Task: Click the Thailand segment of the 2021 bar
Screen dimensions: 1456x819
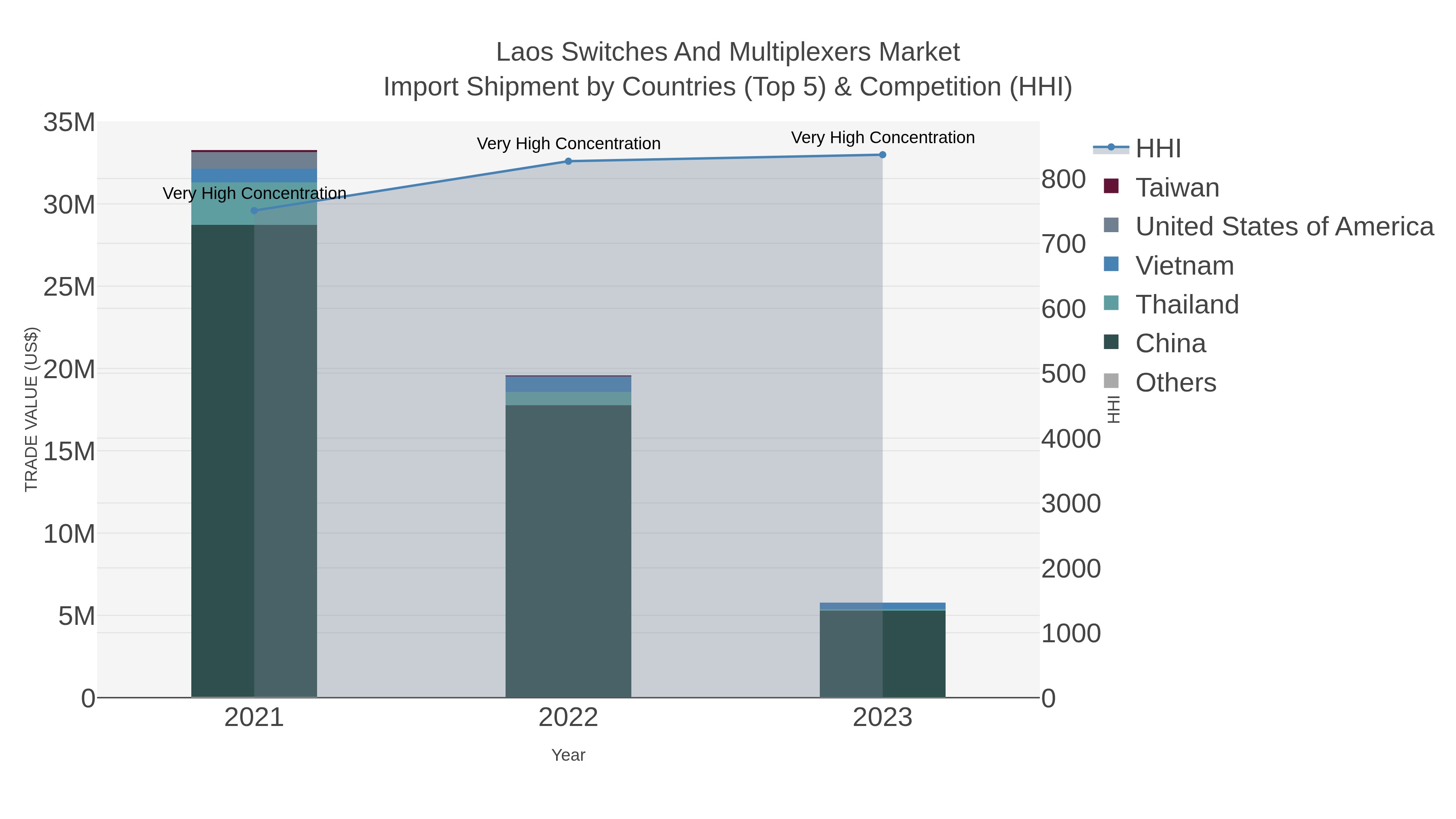Action: click(x=254, y=203)
